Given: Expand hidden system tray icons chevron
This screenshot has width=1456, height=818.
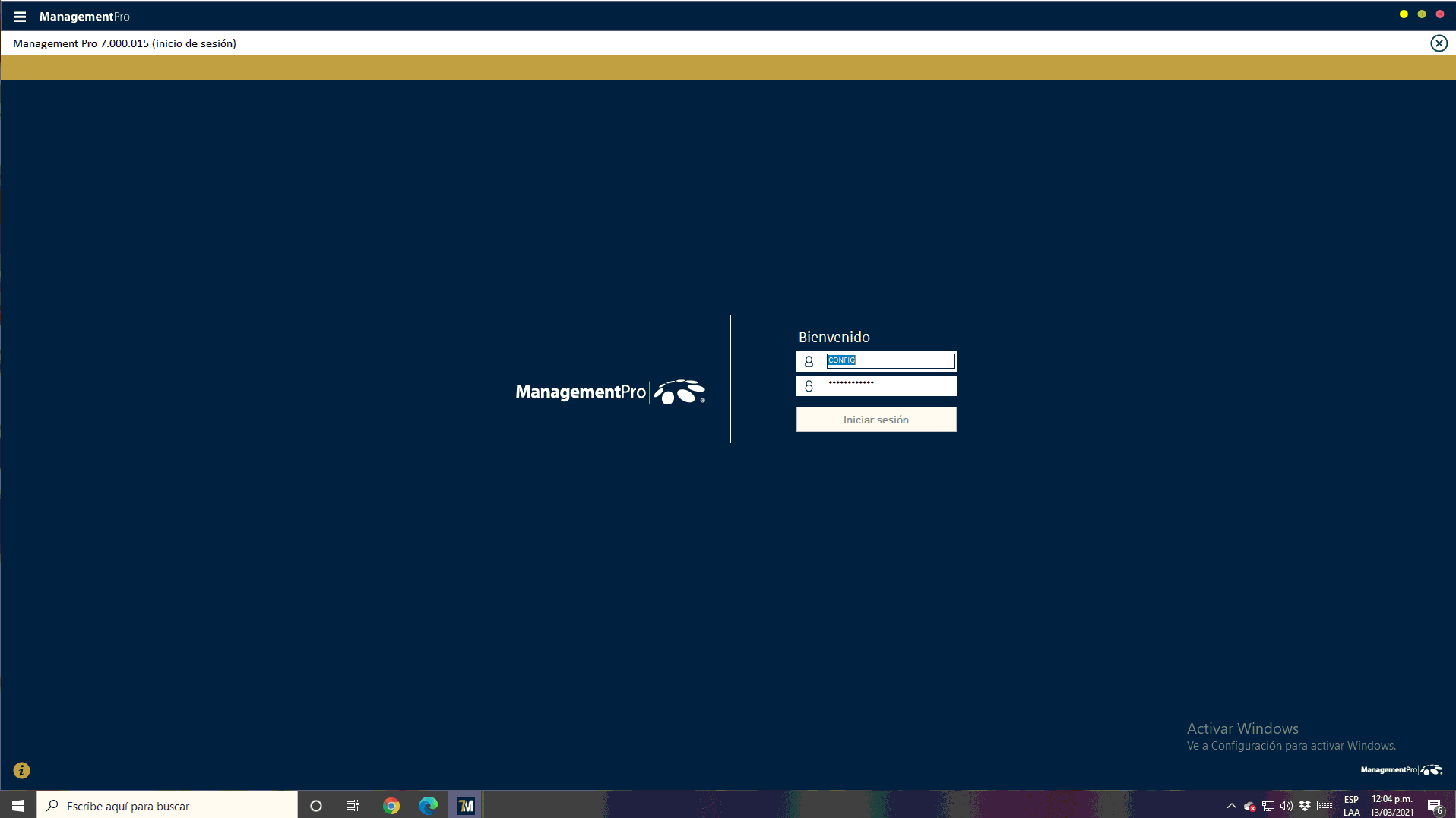Looking at the screenshot, I should 1231,806.
